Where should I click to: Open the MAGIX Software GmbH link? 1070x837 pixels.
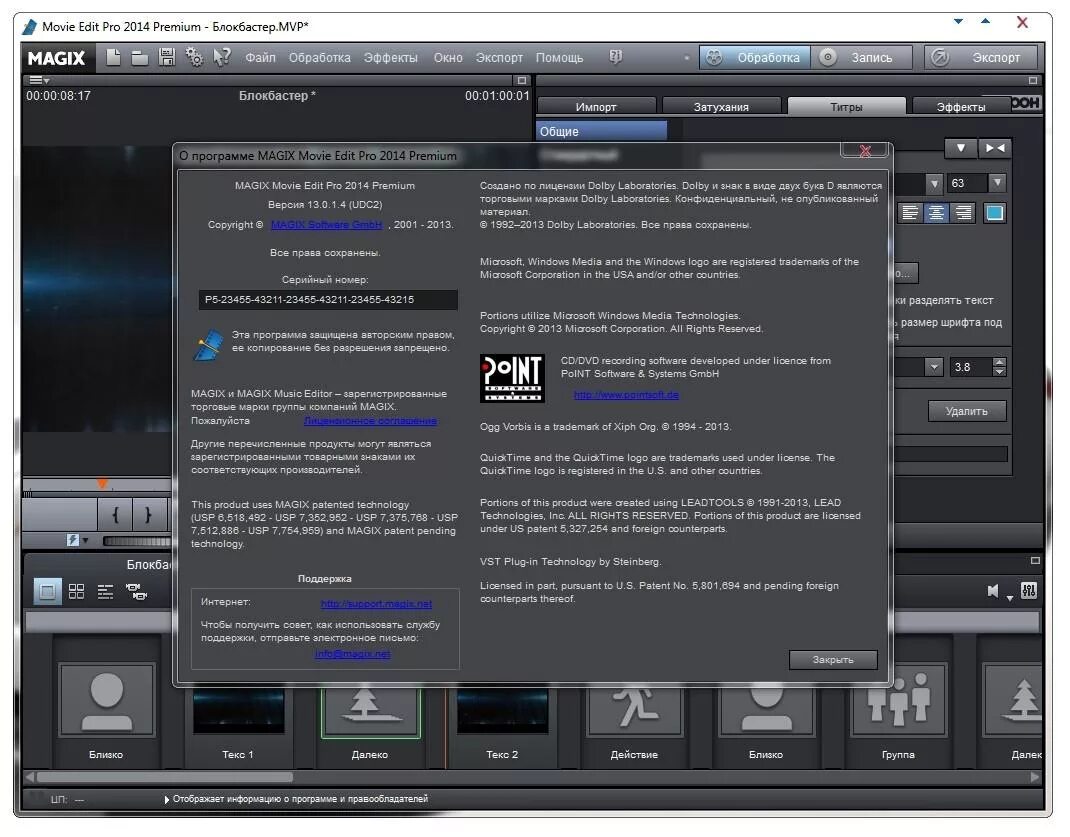(x=326, y=224)
